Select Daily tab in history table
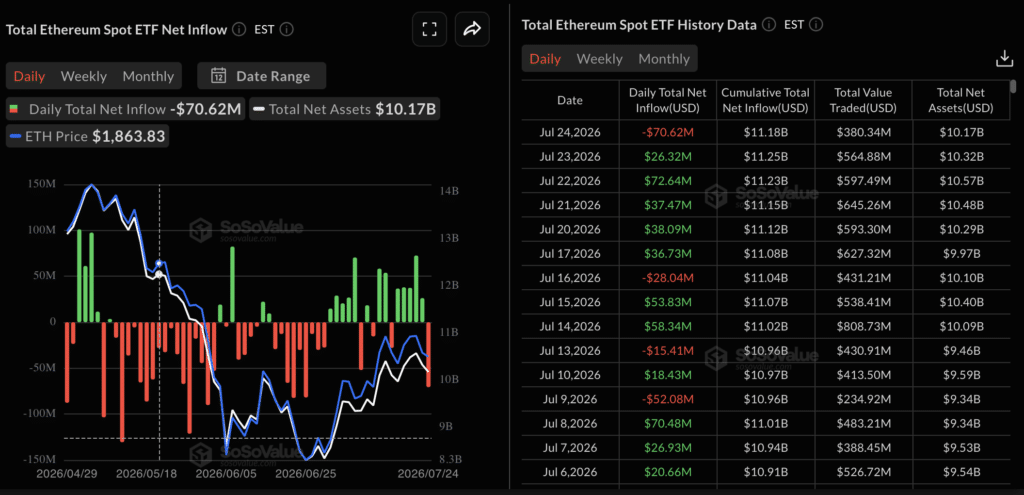The width and height of the screenshot is (1024, 495). coord(545,59)
